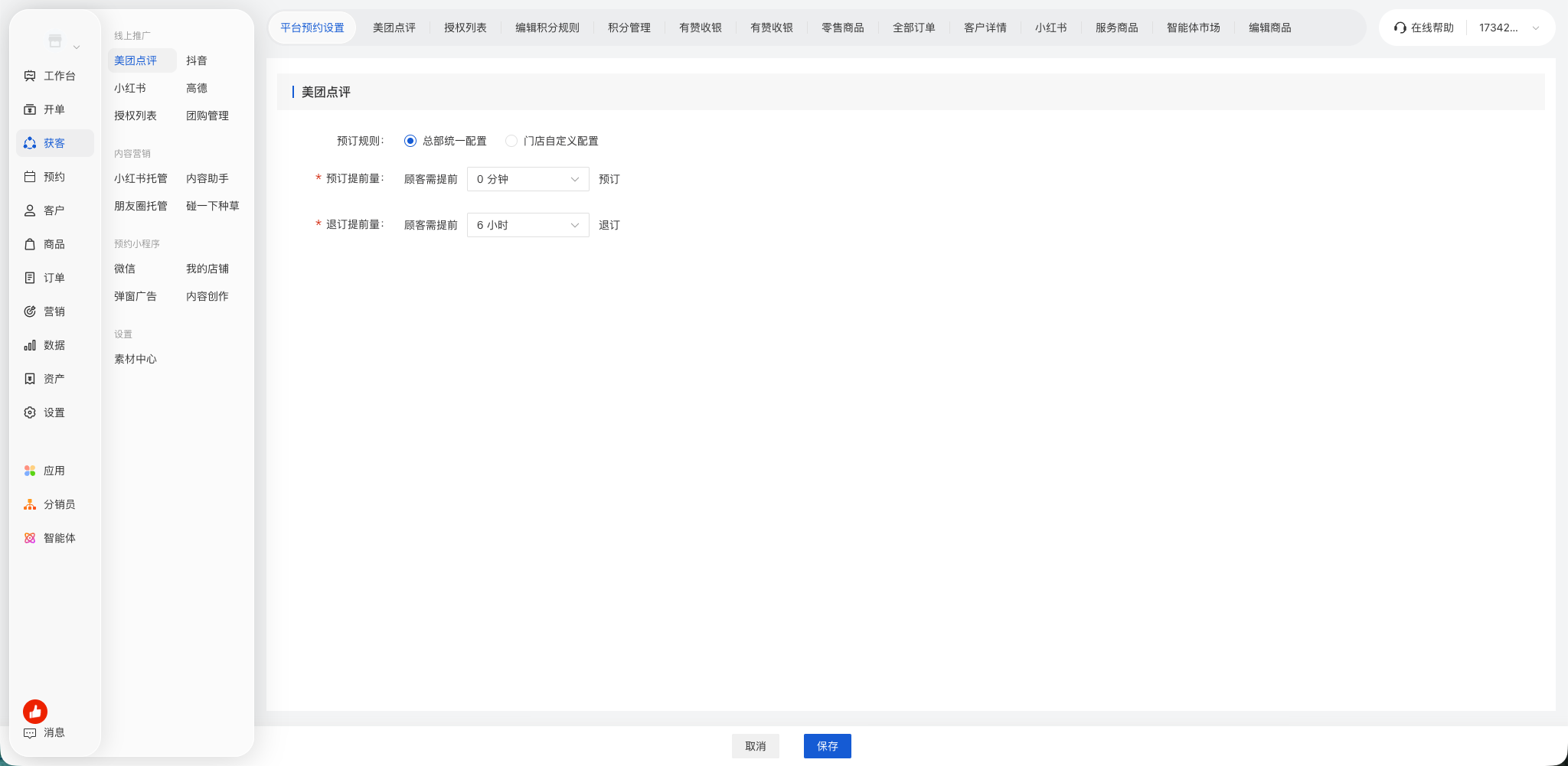
Task: Open 碰一下种草 in submenu
Action: click(213, 206)
